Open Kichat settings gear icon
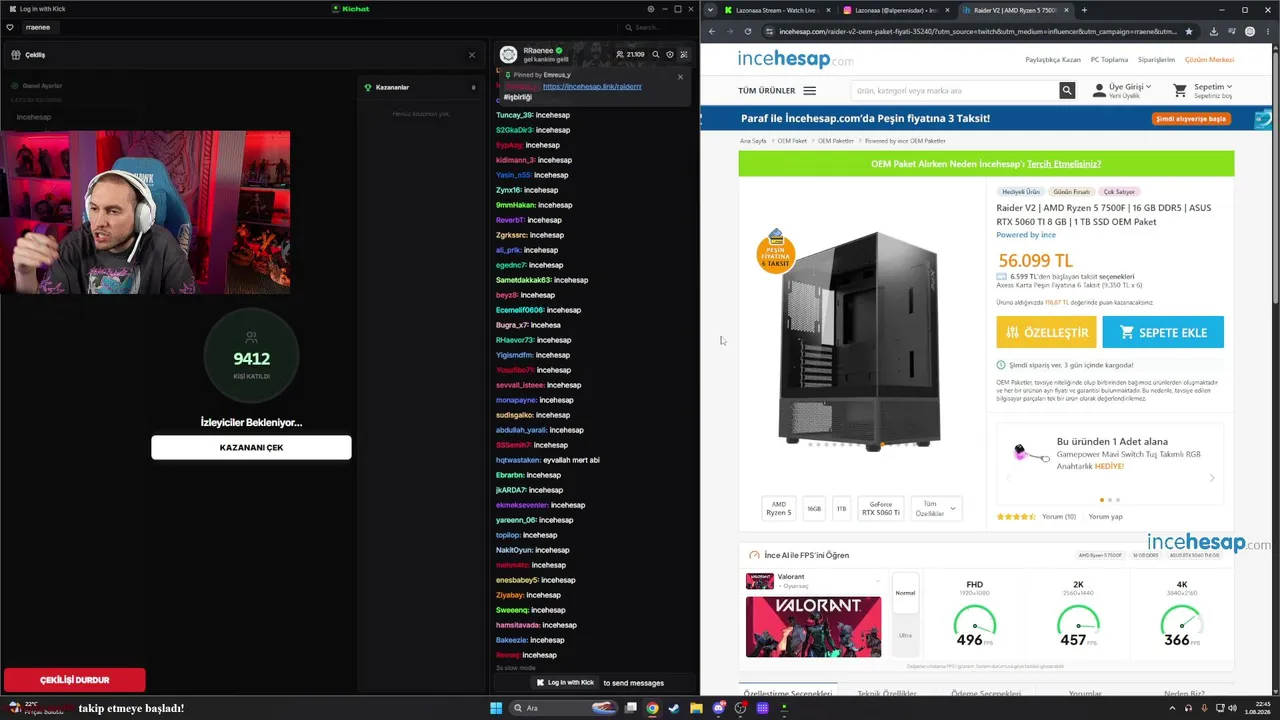The width and height of the screenshot is (1280, 720). point(651,9)
